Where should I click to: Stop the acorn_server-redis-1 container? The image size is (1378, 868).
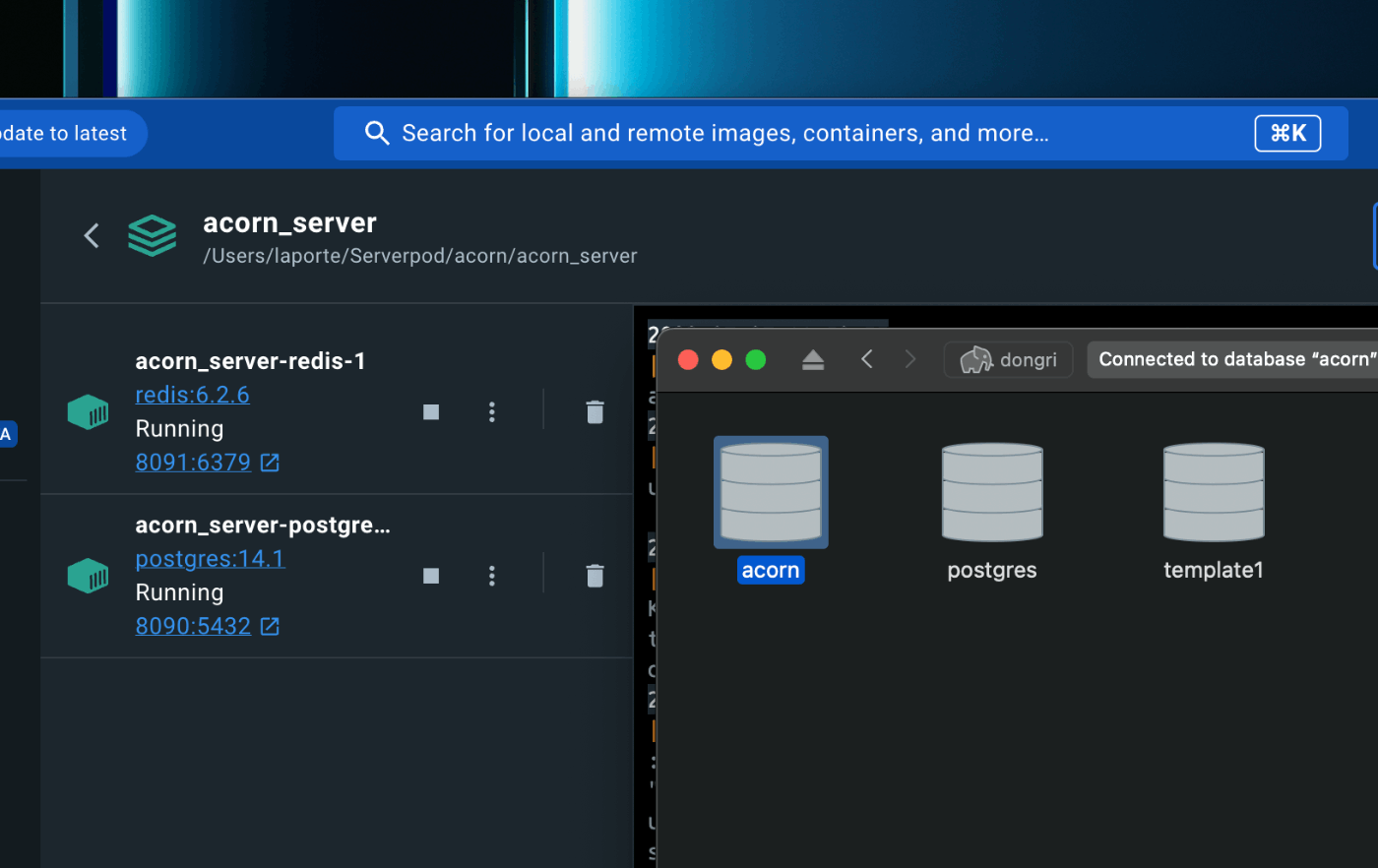coord(430,411)
